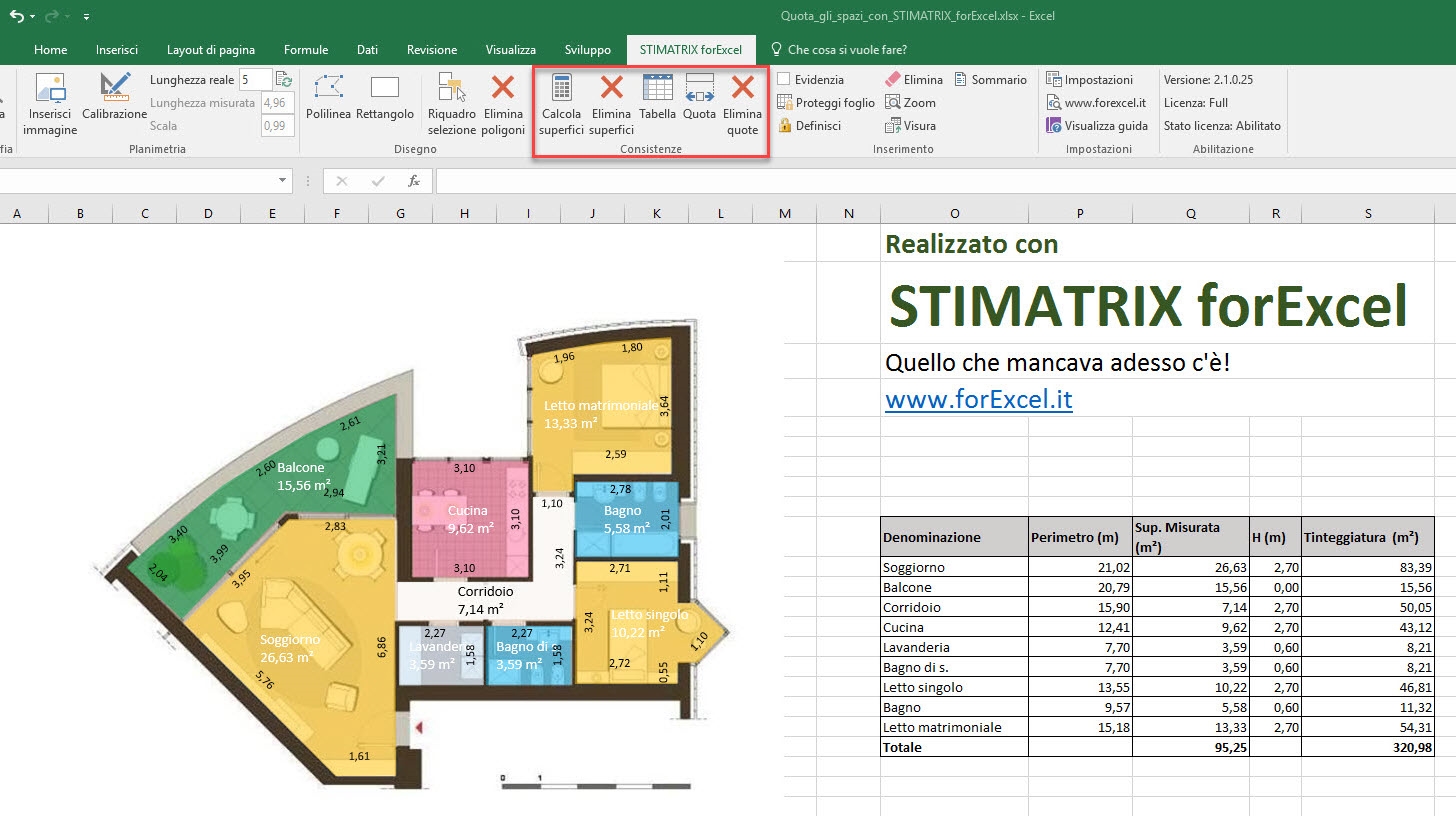Open the www.forExcel.it hyperlink in sheet
Viewport: 1456px width, 816px height.
979,399
